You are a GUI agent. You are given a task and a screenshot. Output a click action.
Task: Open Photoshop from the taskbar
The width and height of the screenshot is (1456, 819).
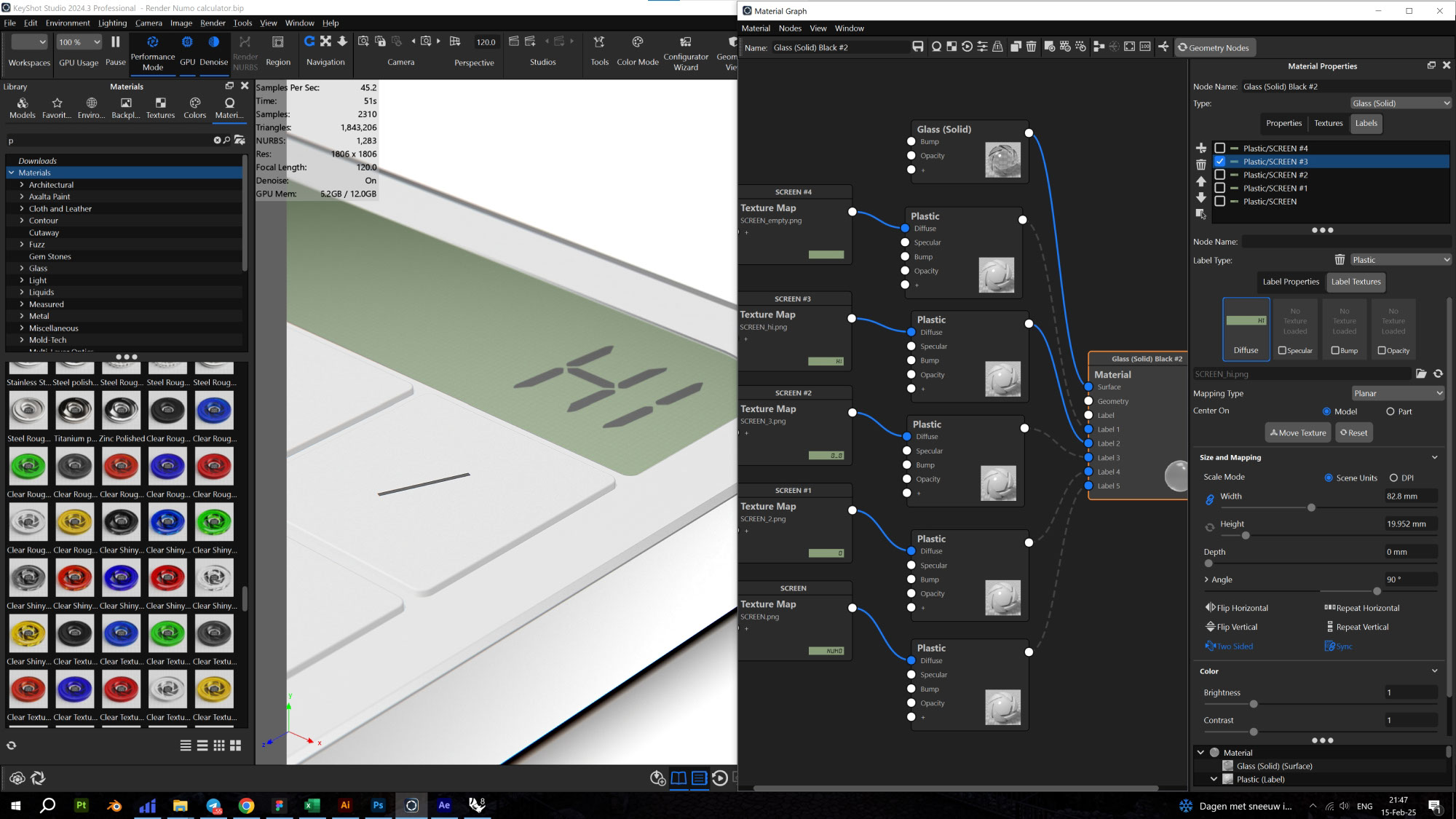coord(378,805)
